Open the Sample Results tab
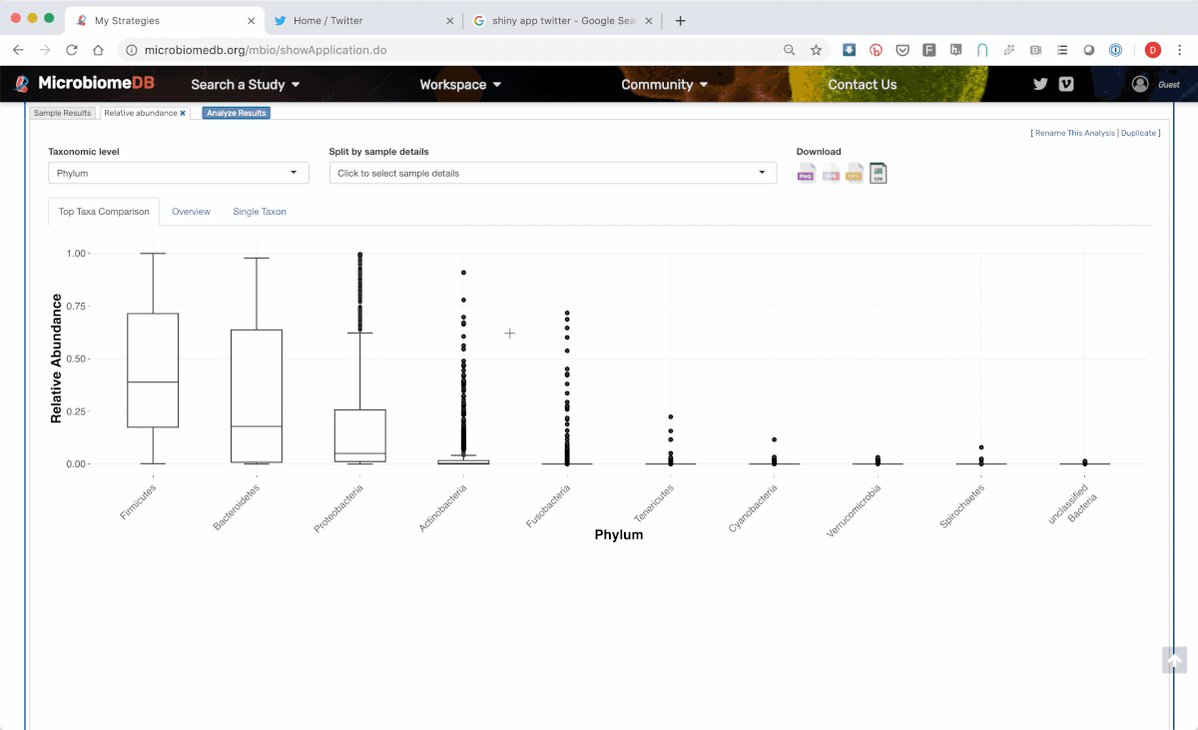1198x730 pixels. [x=63, y=113]
